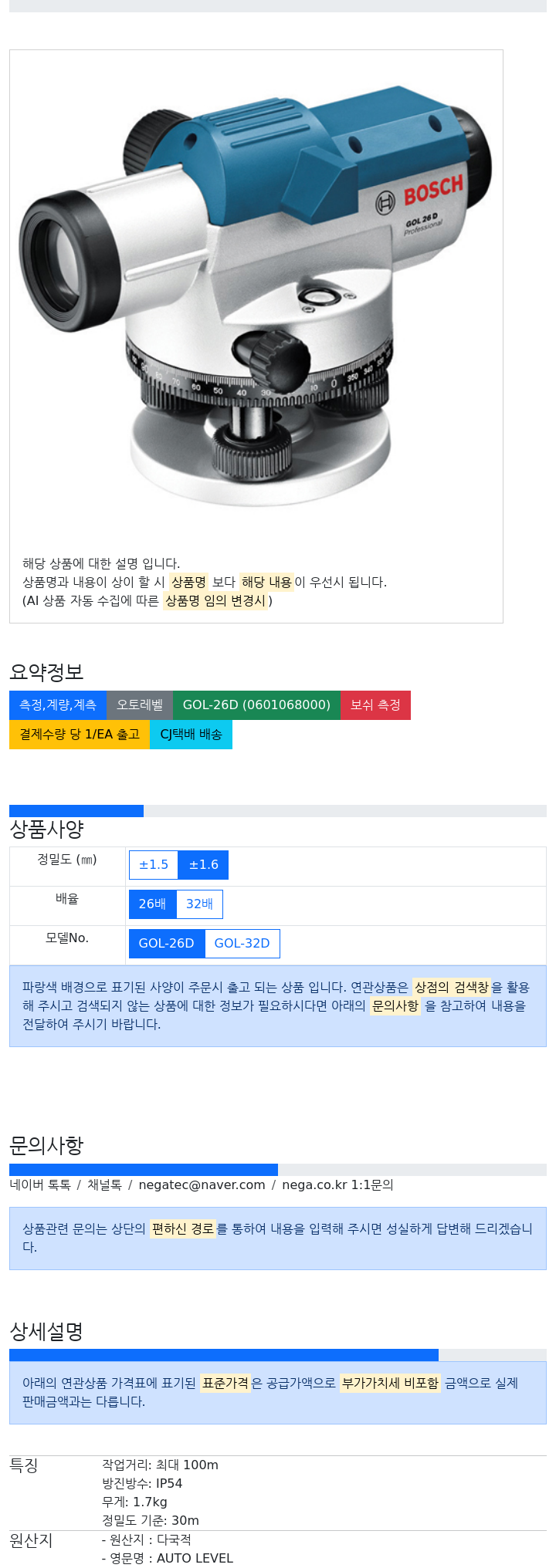Screen dimensions: 556x1568
Task: Click the negatec@naver.com email link
Action: click(x=202, y=1185)
